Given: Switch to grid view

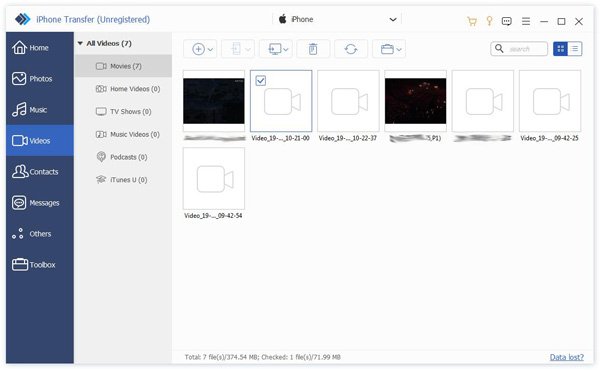Looking at the screenshot, I should coord(561,49).
